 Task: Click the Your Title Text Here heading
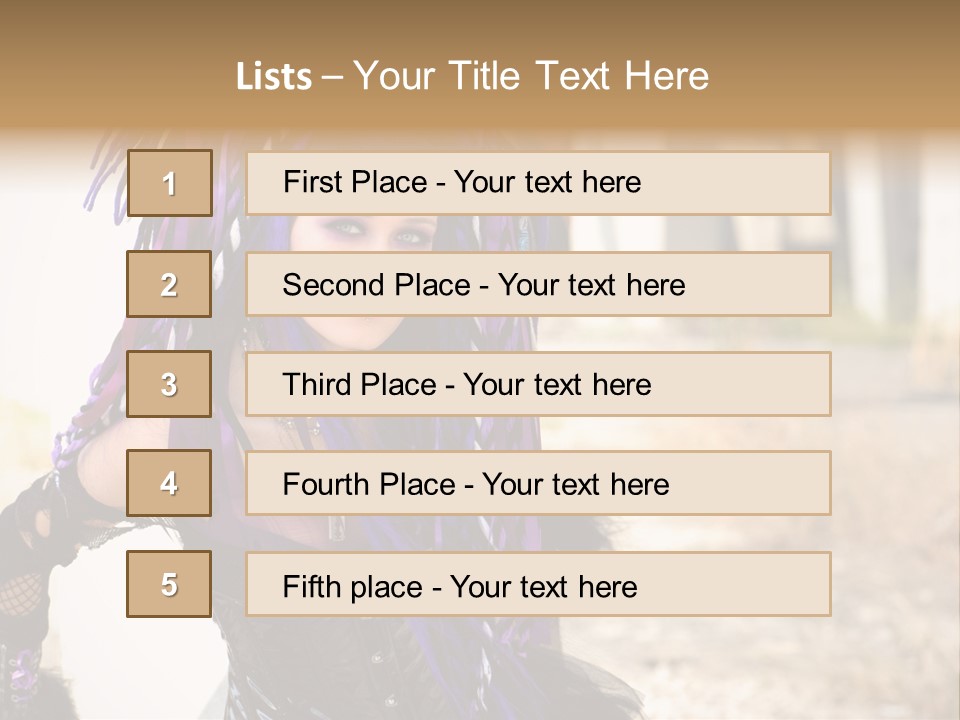point(531,76)
